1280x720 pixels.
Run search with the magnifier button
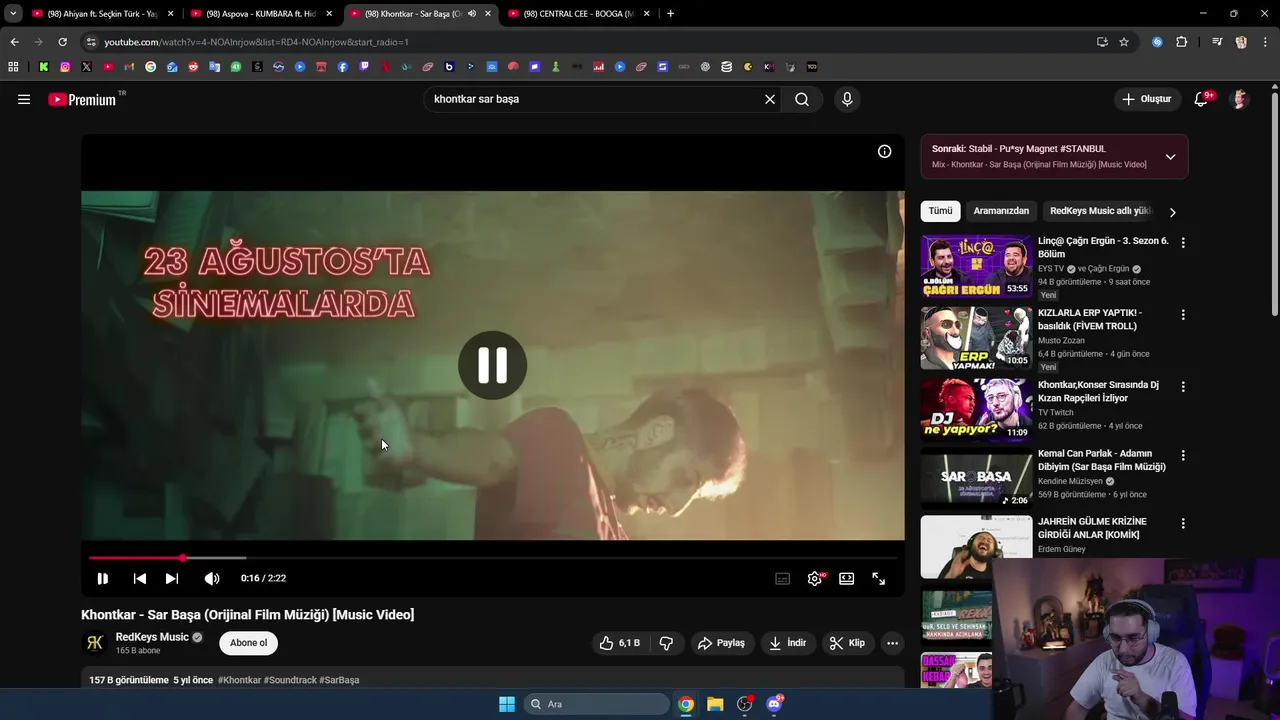point(802,99)
